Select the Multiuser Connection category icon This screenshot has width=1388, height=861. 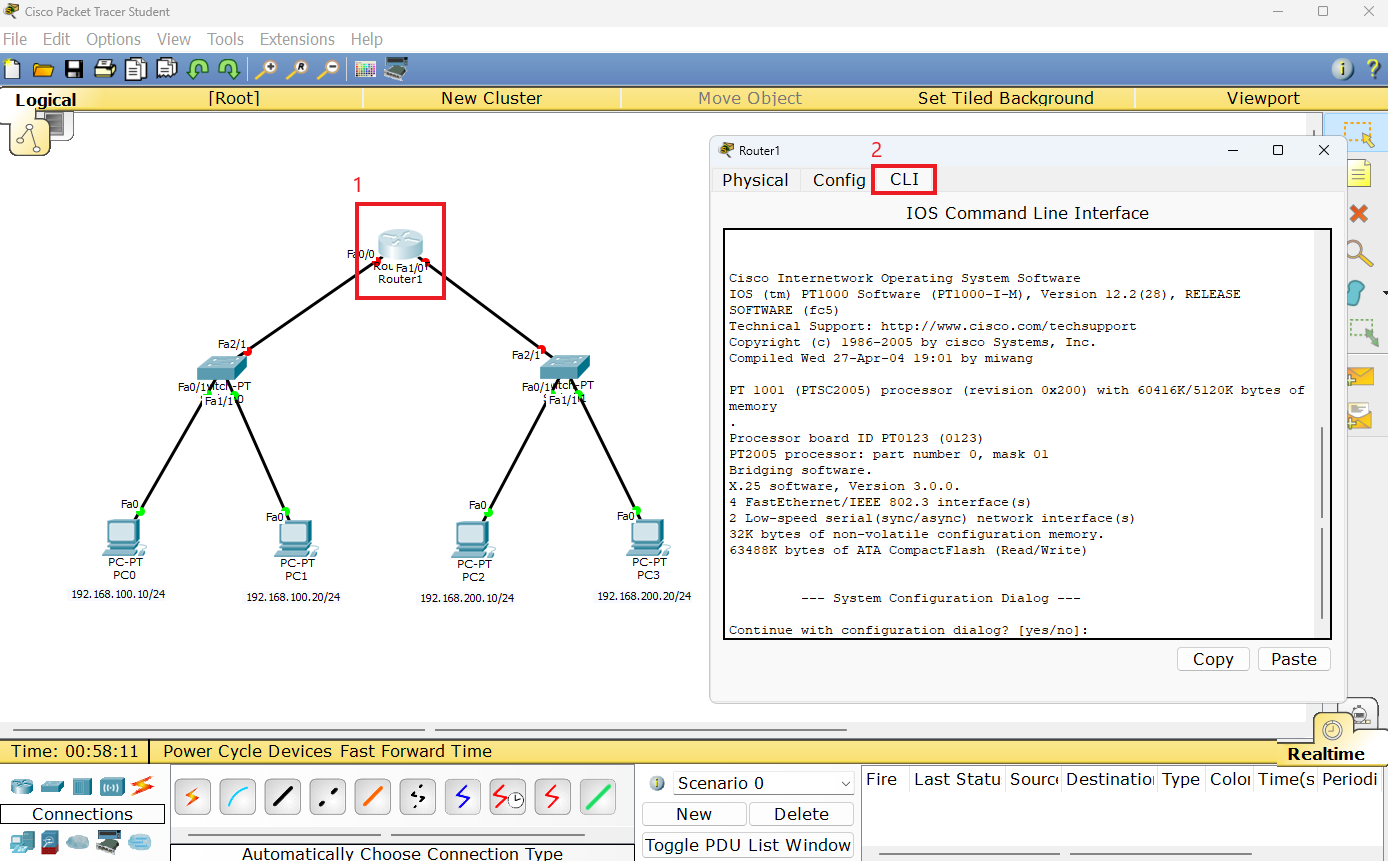138,842
